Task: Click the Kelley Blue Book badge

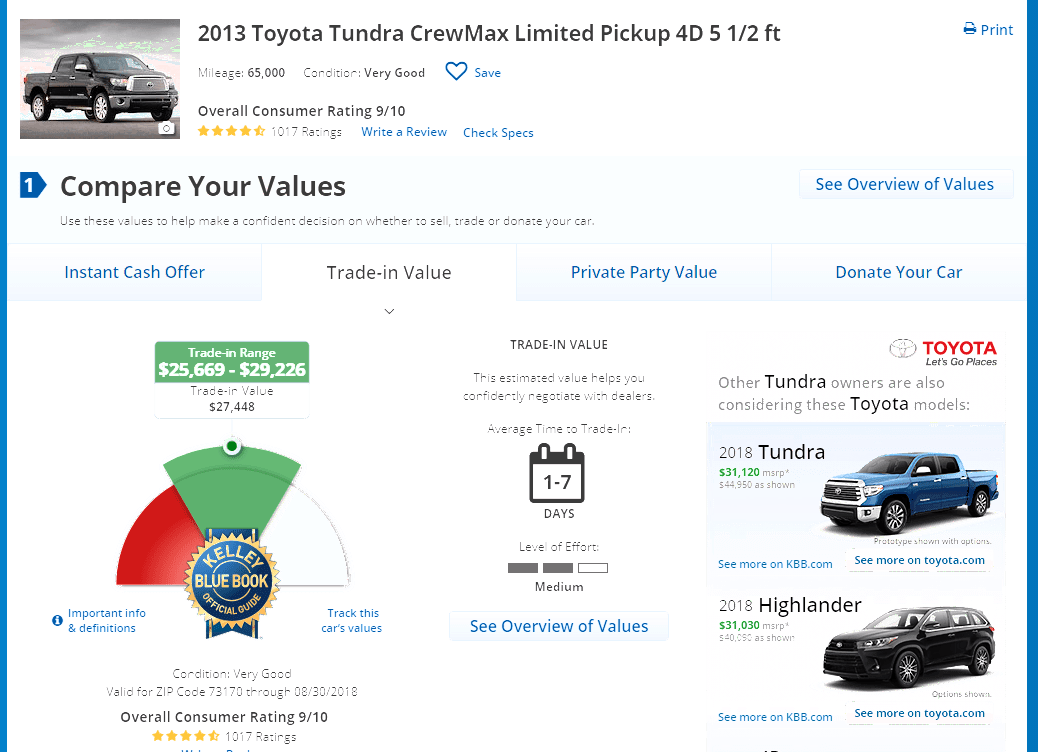Action: tap(232, 583)
